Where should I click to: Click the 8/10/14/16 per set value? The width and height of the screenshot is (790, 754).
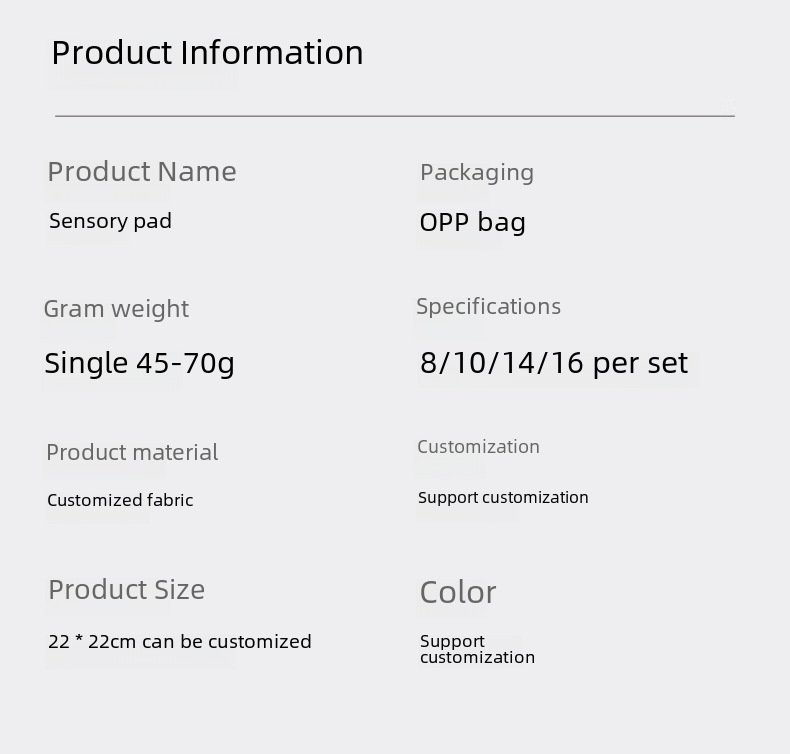pyautogui.click(x=553, y=363)
